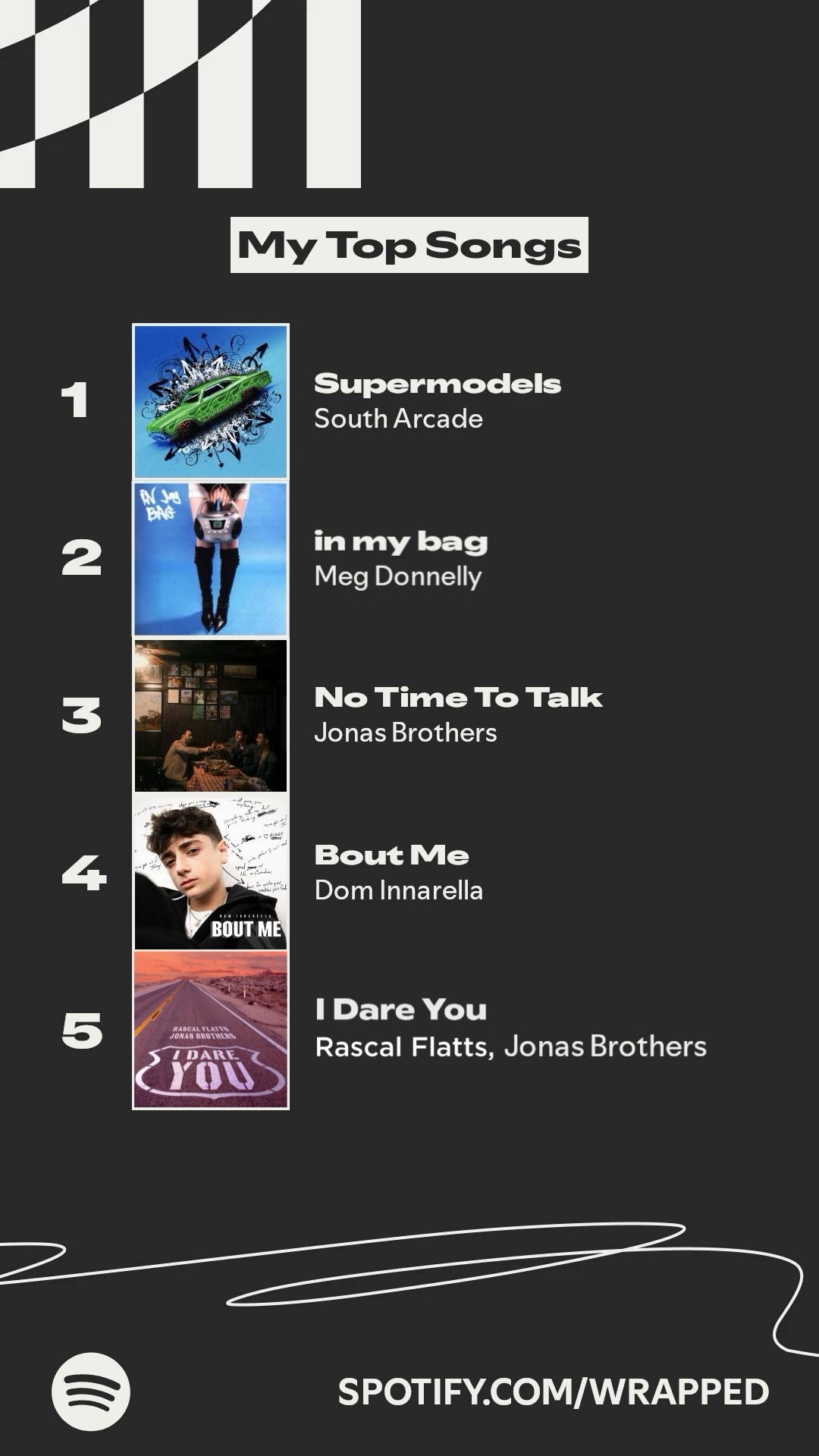Tap the rank number 5 label
Image resolution: width=819 pixels, height=1456 pixels.
[82, 1031]
